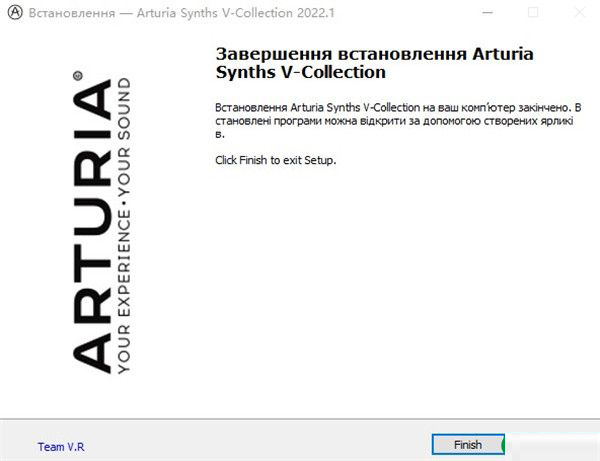Click the Finish button

[468, 445]
